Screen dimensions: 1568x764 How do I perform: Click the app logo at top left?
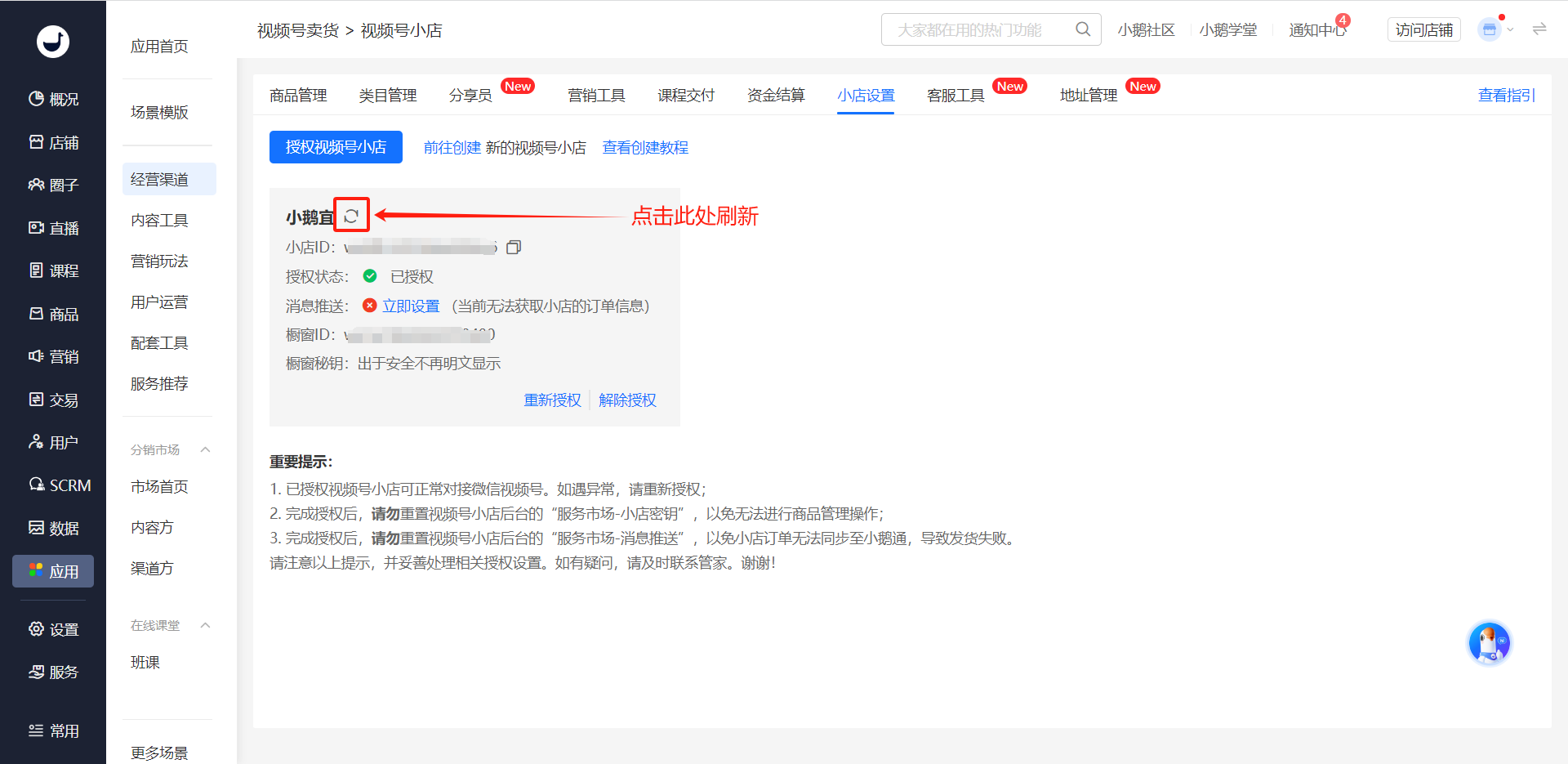click(53, 41)
